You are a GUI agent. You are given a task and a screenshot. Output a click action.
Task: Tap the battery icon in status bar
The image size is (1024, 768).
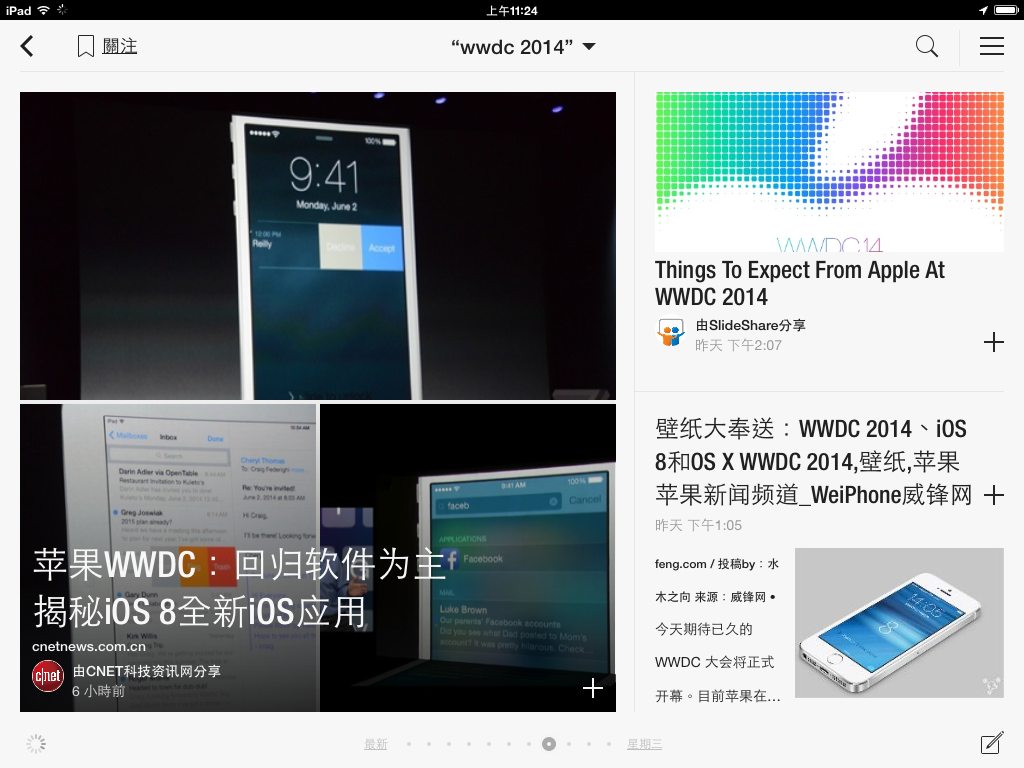click(1006, 10)
